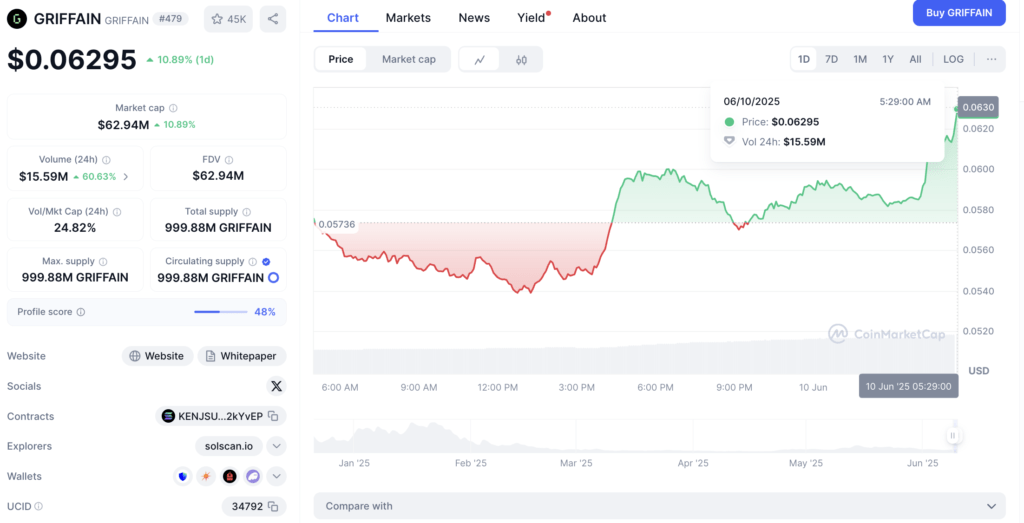Click the 10 Jun '25 05:29:00 label
The width and height of the screenshot is (1024, 523).
click(x=908, y=386)
